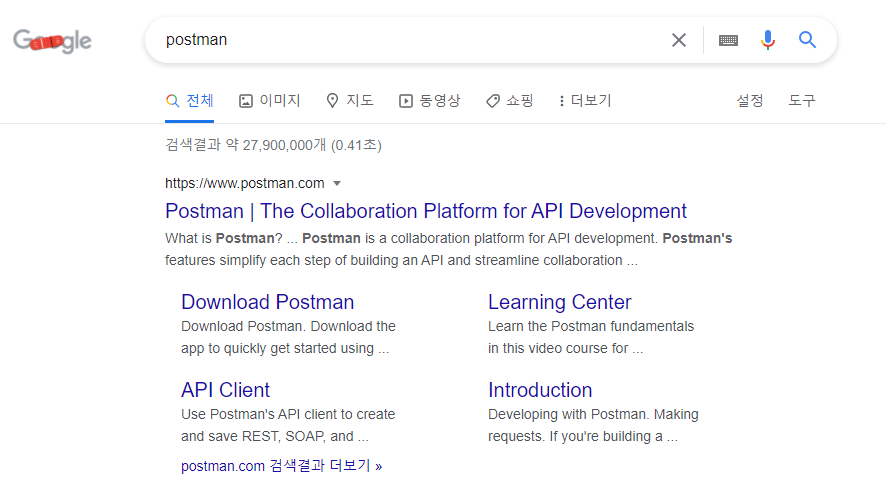Clear the search box with the X icon
This screenshot has width=886, height=490.
tap(679, 40)
